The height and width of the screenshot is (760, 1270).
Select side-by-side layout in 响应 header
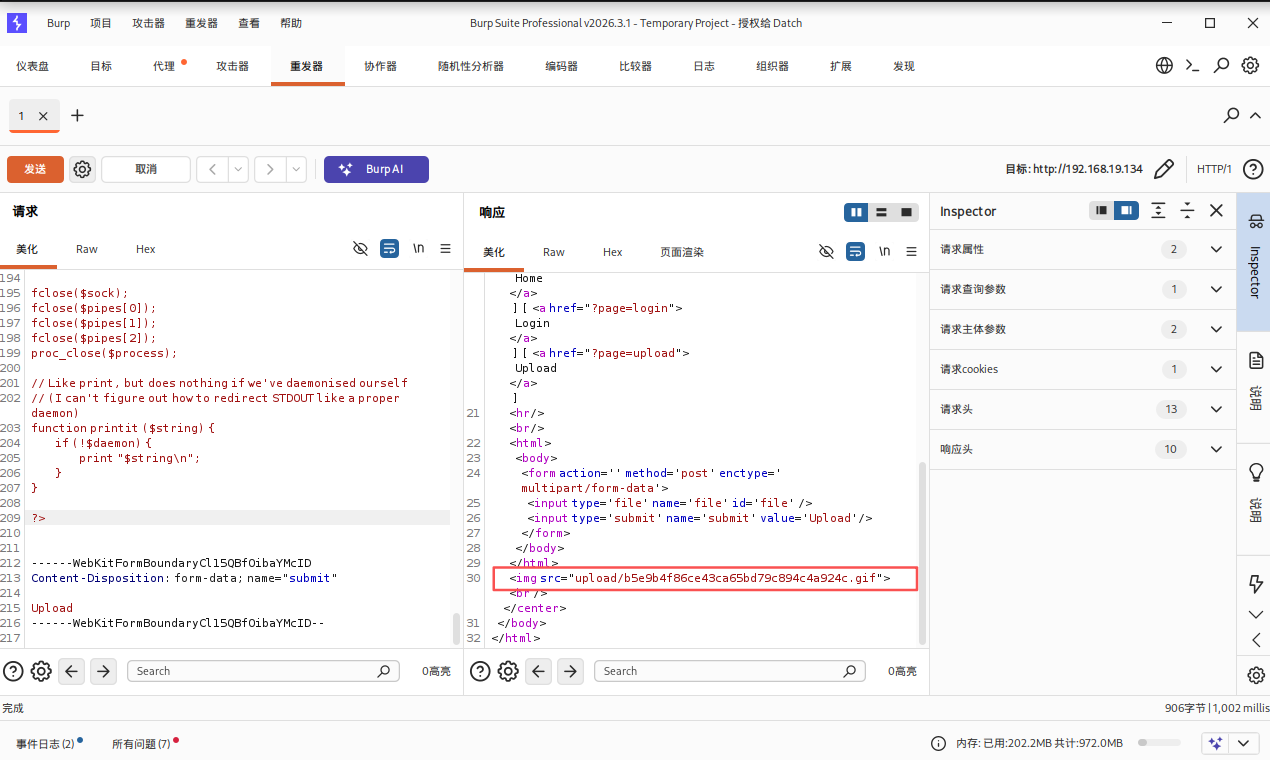856,212
